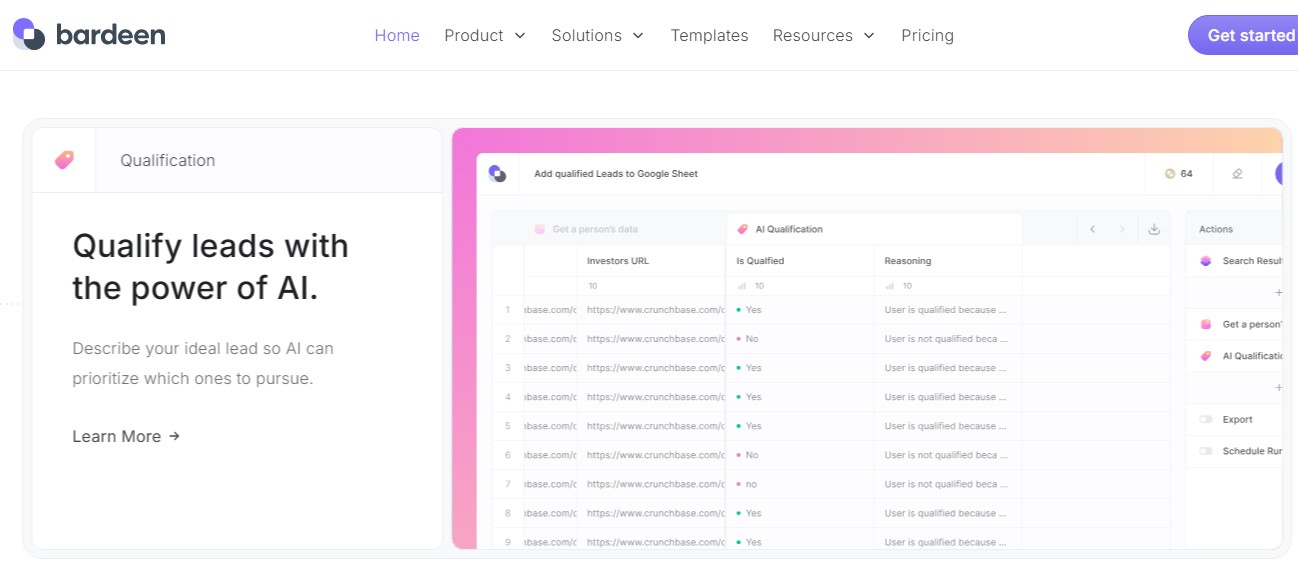Viewport: 1298px width, 576px height.
Task: Open the Templates page
Action: [709, 35]
